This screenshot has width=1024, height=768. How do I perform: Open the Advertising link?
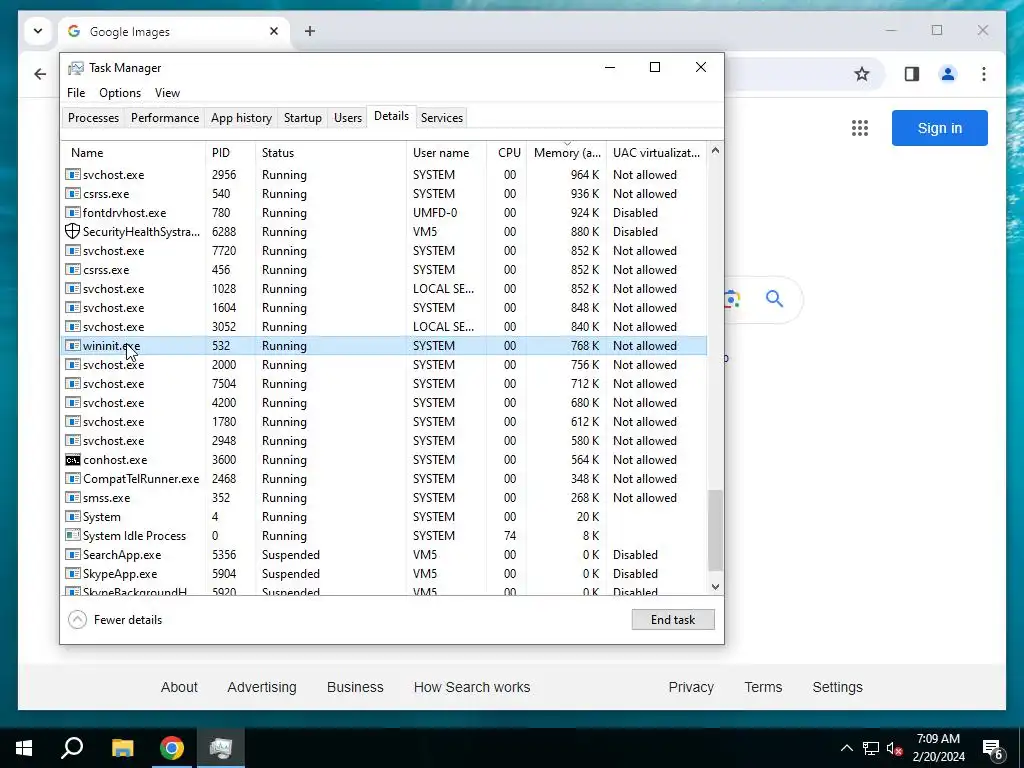pyautogui.click(x=262, y=687)
